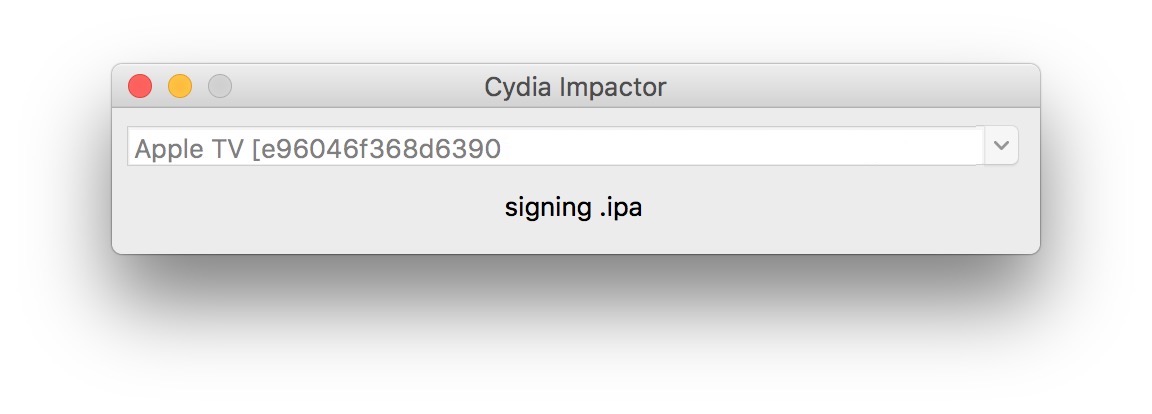Close the Cydia Impactor window
The height and width of the screenshot is (414, 1152).
tap(140, 87)
